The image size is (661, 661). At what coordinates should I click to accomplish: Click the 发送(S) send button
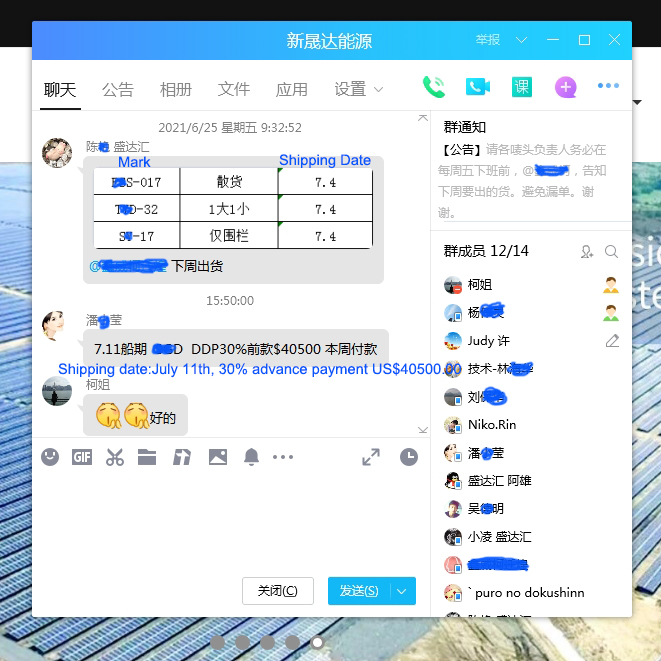[359, 591]
